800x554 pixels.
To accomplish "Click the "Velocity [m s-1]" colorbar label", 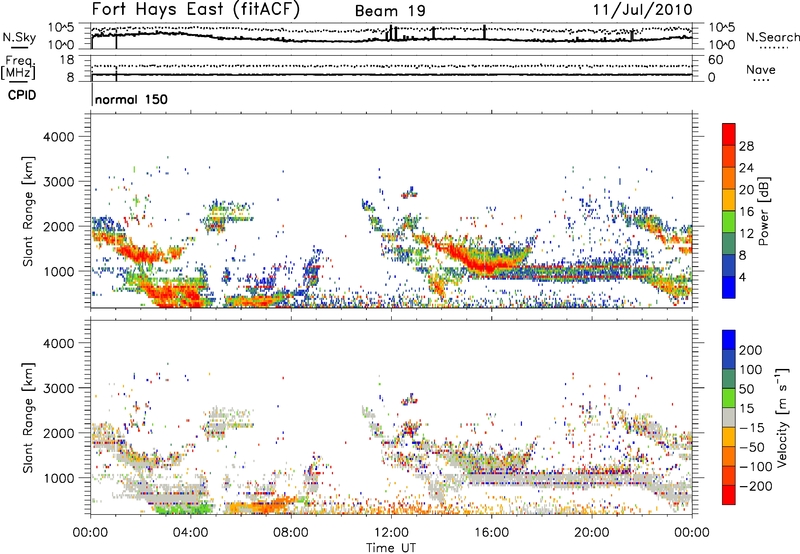I will (783, 417).
